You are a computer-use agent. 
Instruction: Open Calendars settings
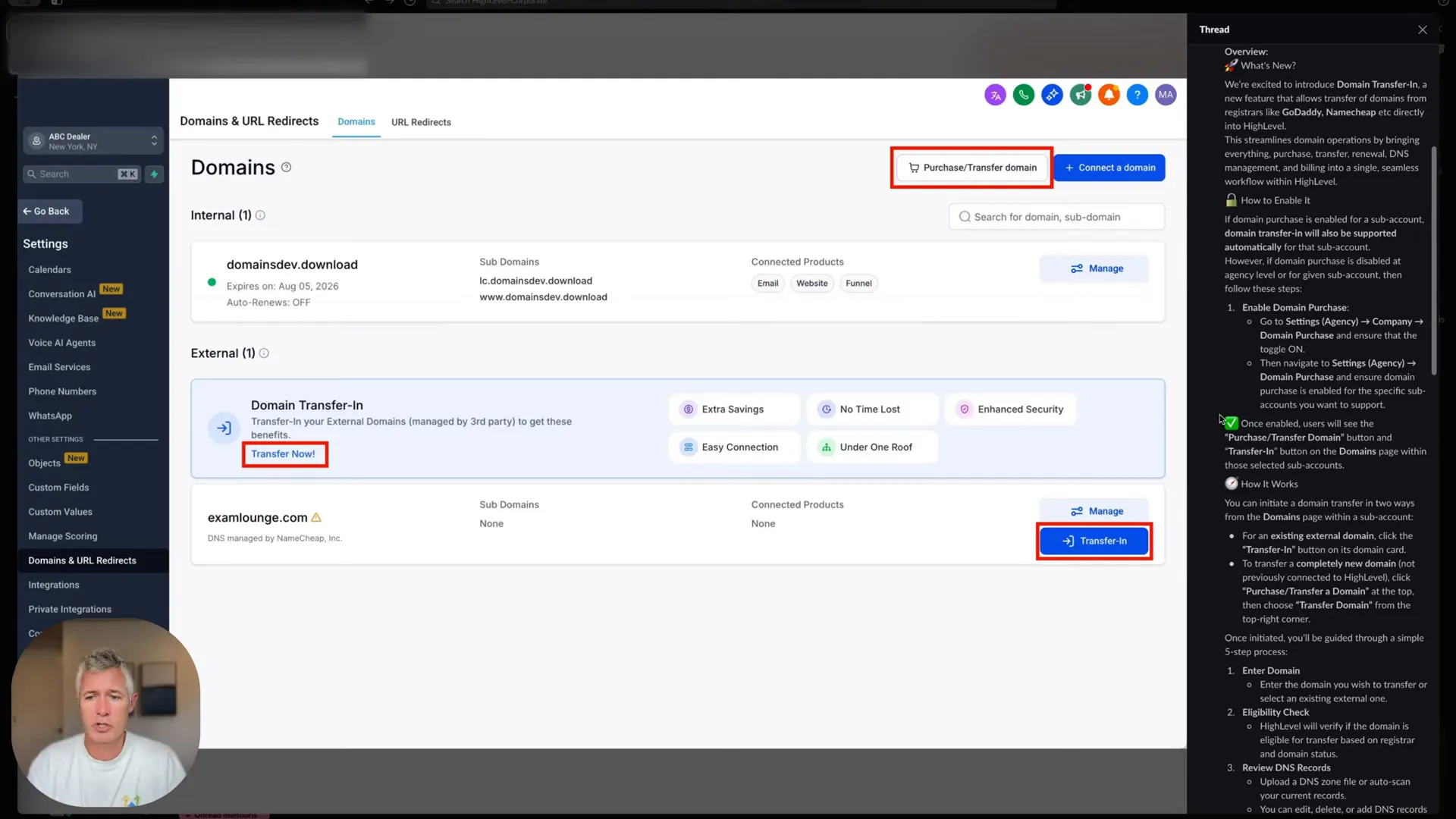pos(50,270)
